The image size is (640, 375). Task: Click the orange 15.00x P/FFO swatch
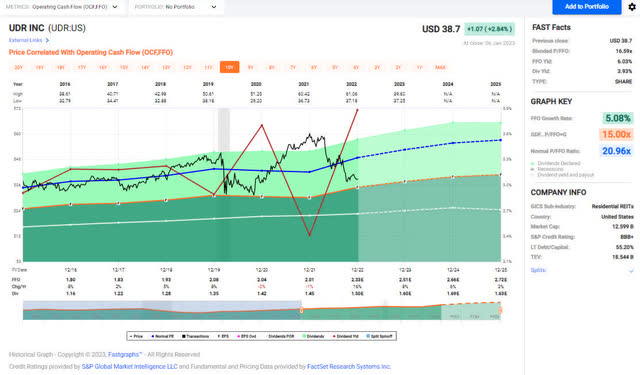point(616,134)
